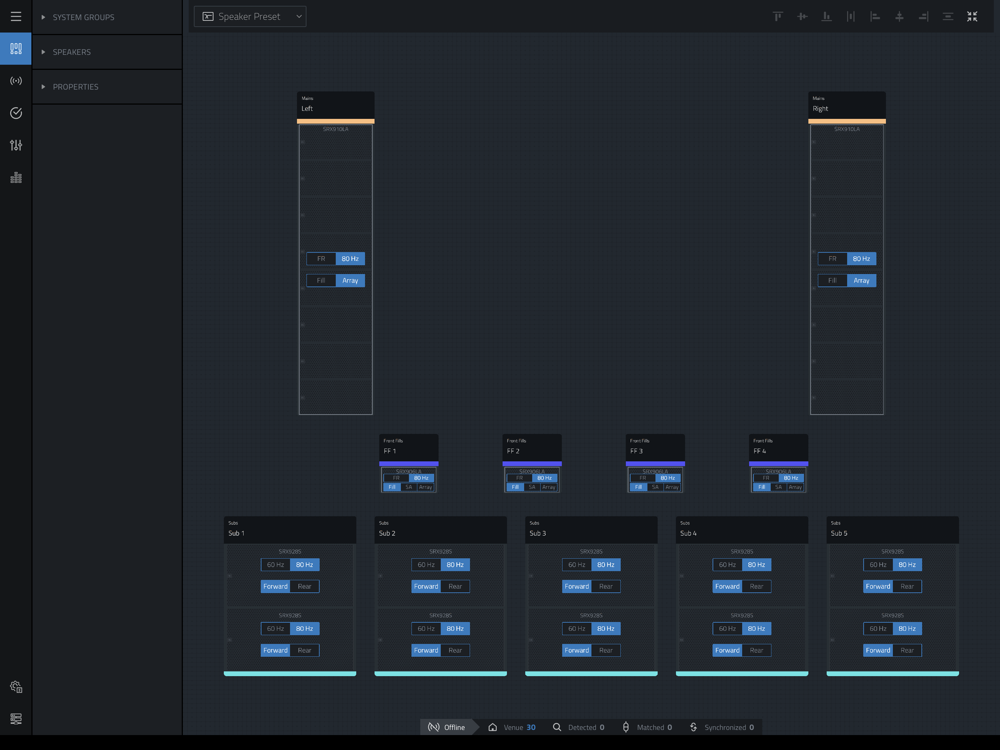Screen dimensions: 1000x750
Task: Click the Venue 30 status text
Action: [x=520, y=727]
